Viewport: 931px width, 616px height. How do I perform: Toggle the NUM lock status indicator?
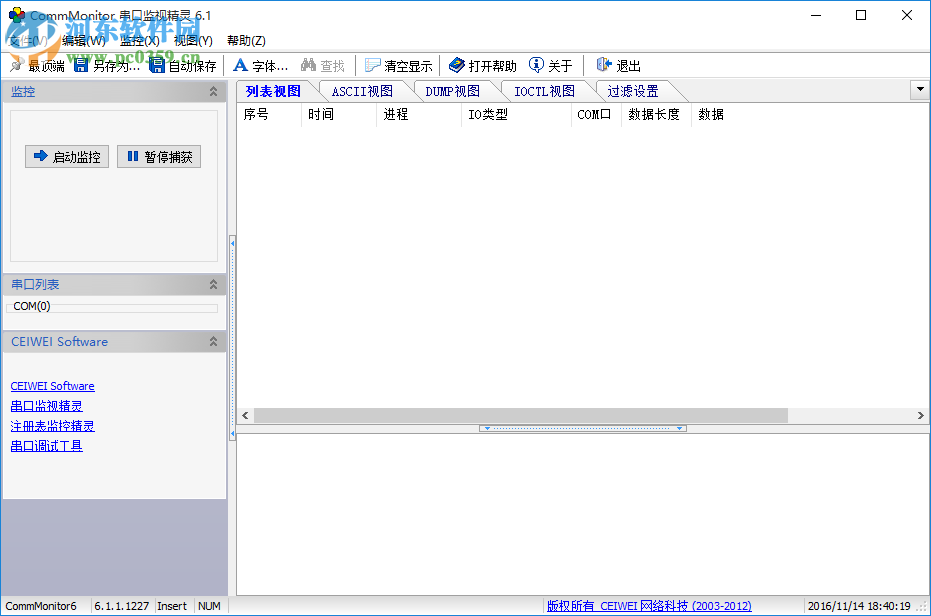209,605
